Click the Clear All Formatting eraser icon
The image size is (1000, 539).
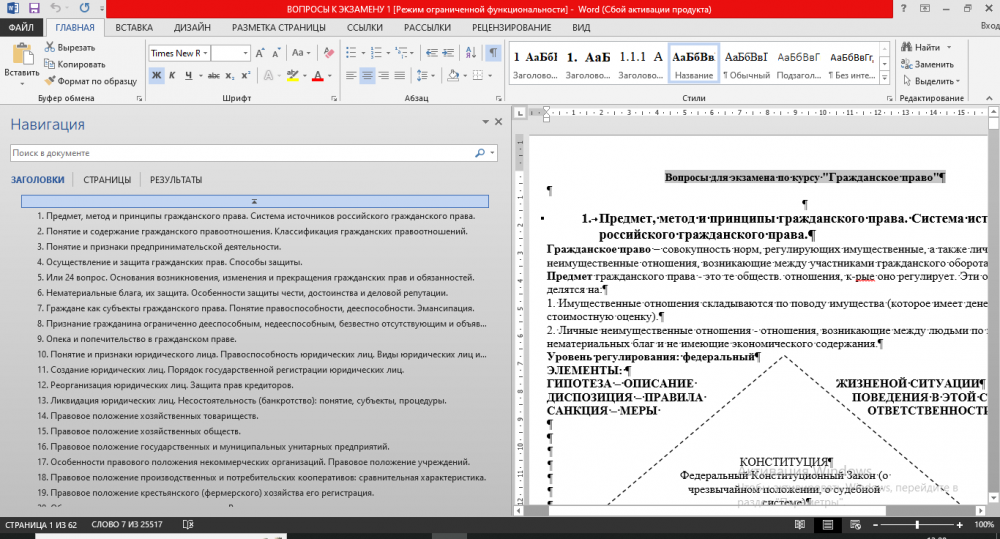coord(327,52)
